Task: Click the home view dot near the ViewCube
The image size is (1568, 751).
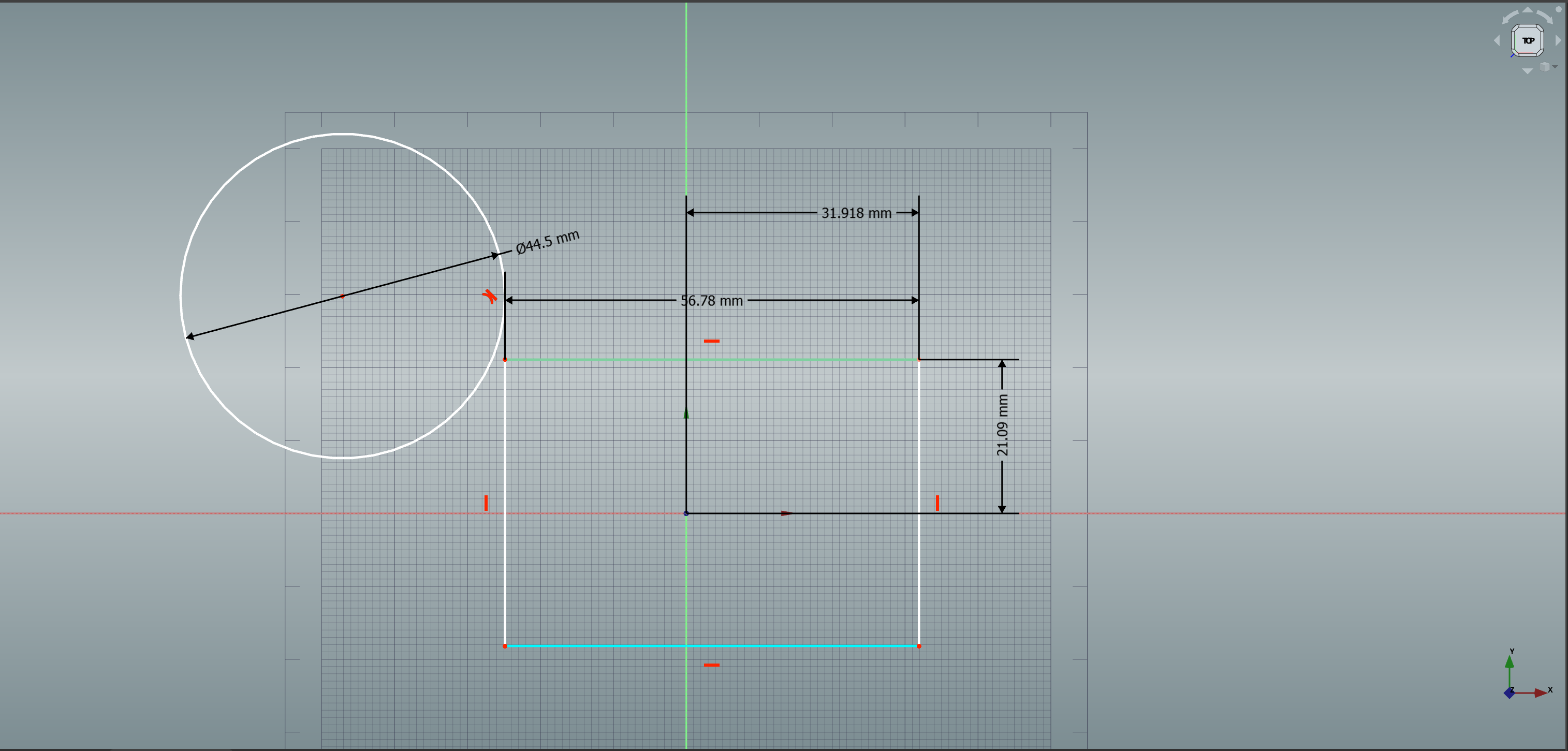Action: [x=1559, y=9]
